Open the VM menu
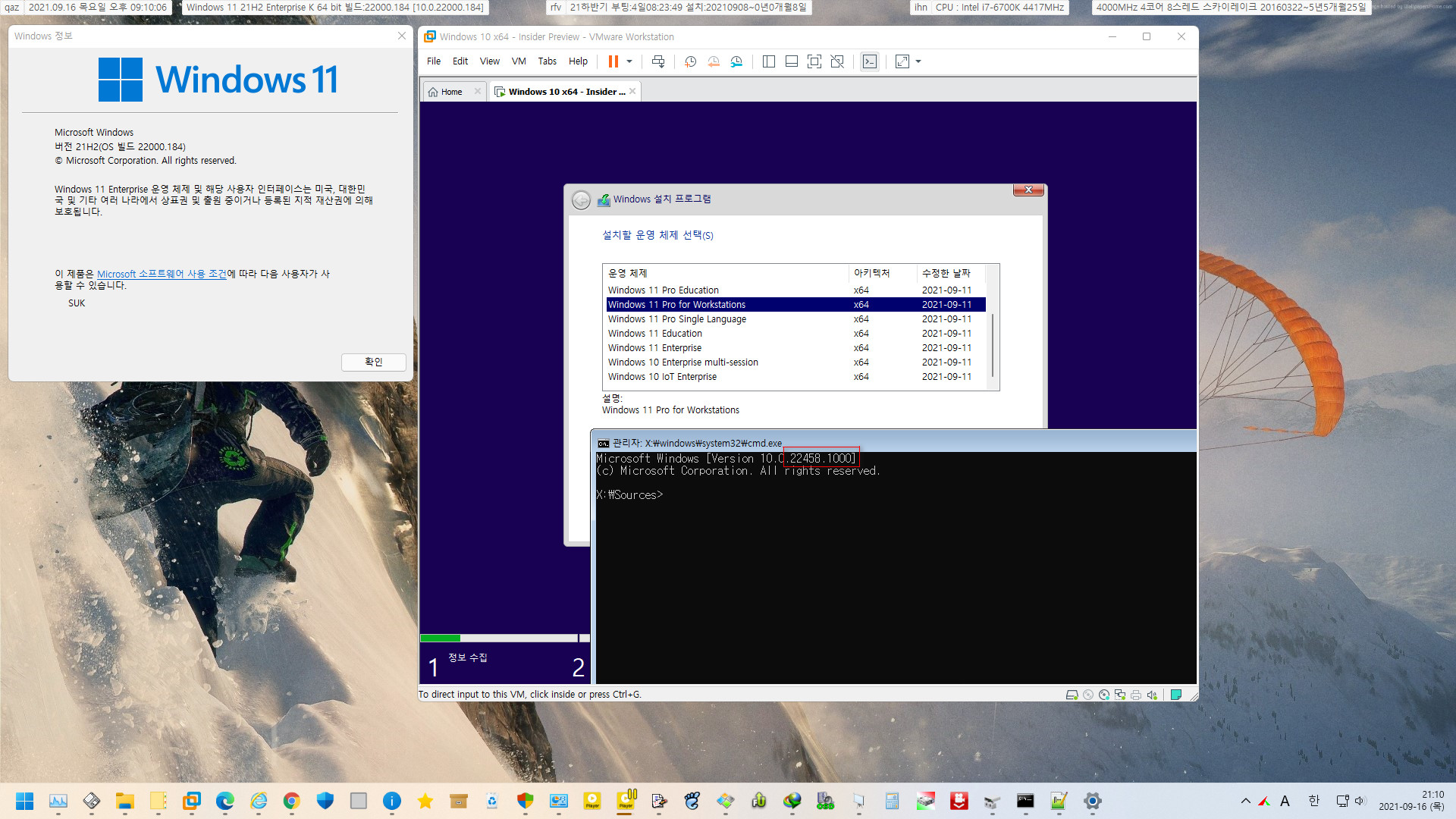Image resolution: width=1456 pixels, height=819 pixels. tap(519, 61)
